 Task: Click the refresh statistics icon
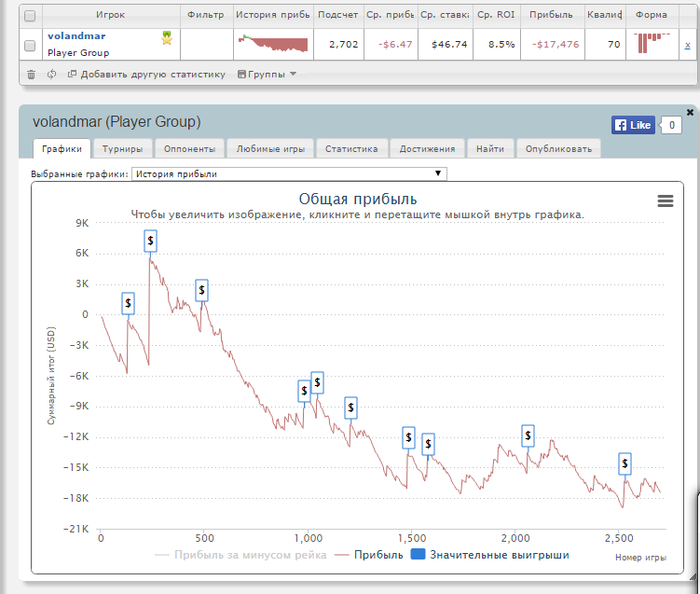[51, 74]
